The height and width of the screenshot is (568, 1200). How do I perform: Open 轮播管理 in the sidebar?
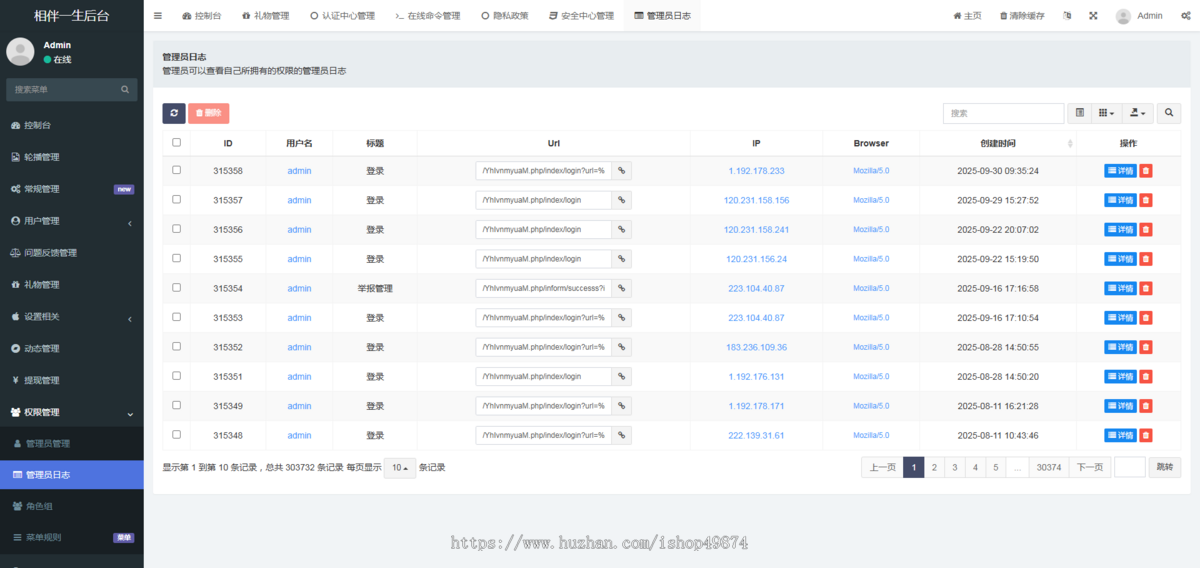click(72, 157)
